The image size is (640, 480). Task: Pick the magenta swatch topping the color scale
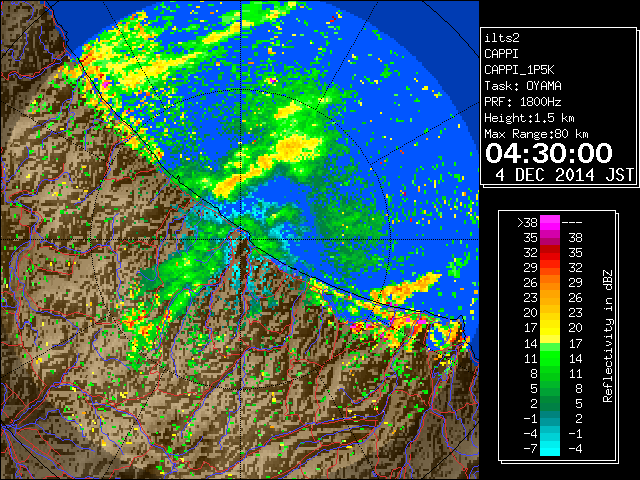pyautogui.click(x=550, y=222)
